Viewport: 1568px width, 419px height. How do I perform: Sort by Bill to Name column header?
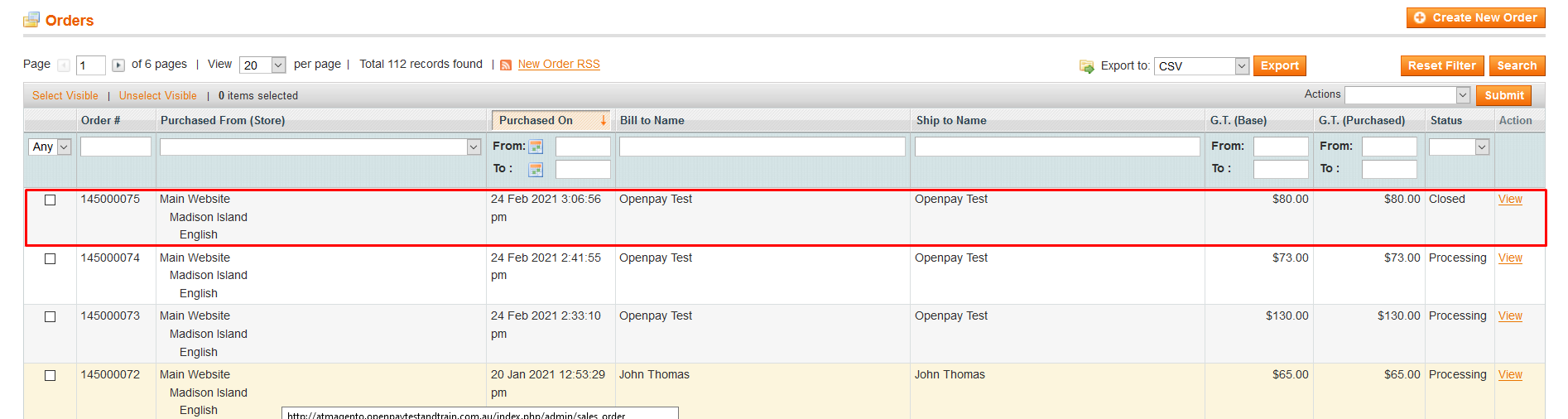coord(652,121)
